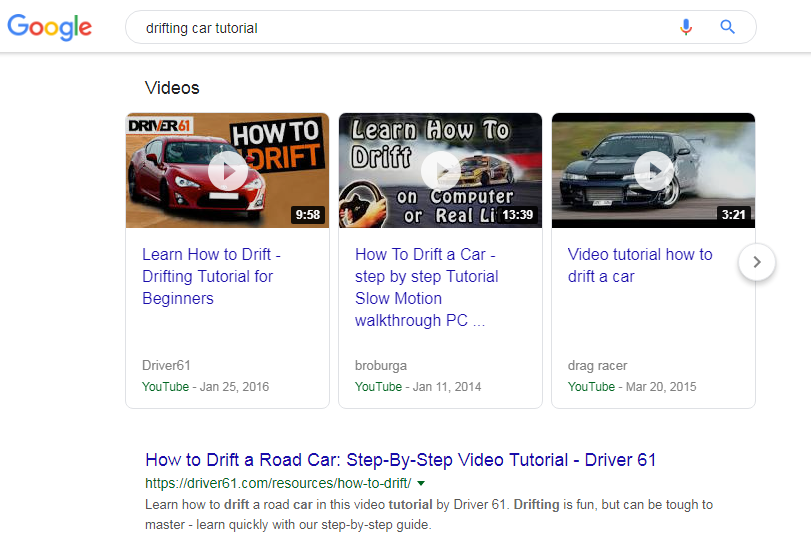Click the blue magnifier search icon
The height and width of the screenshot is (550, 811).
point(728,27)
